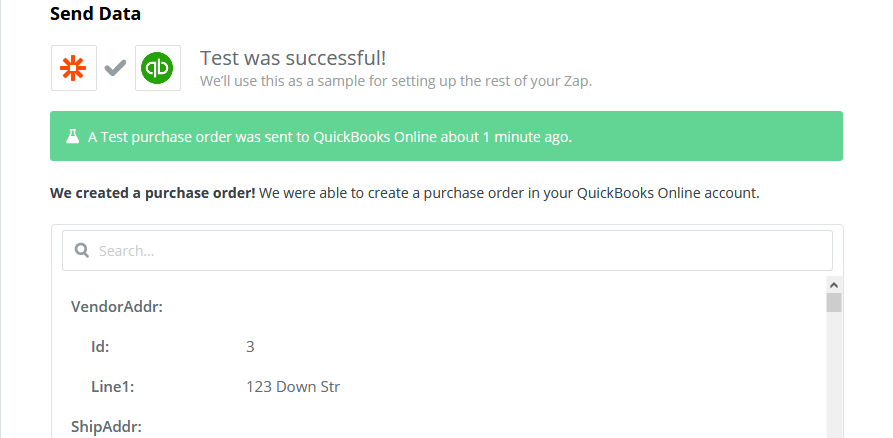Click the scrollbar up arrow
The width and height of the screenshot is (893, 438).
click(834, 285)
